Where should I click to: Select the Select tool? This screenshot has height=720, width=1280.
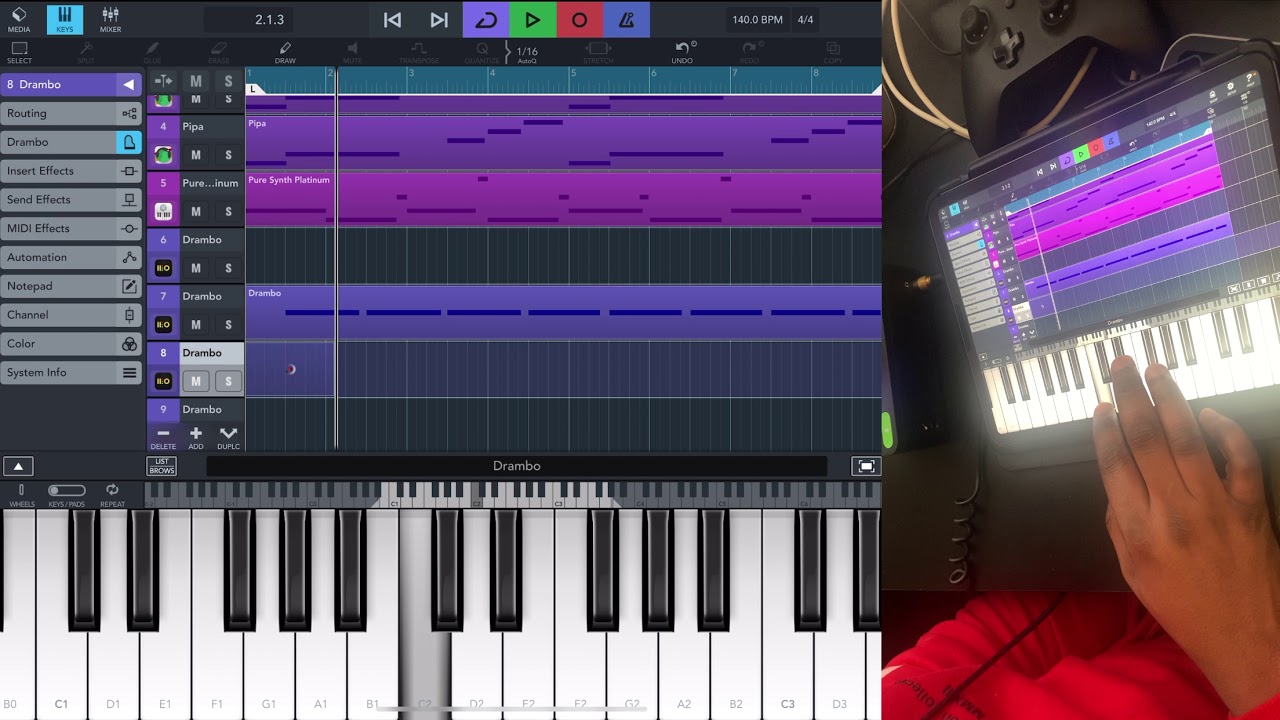19,53
